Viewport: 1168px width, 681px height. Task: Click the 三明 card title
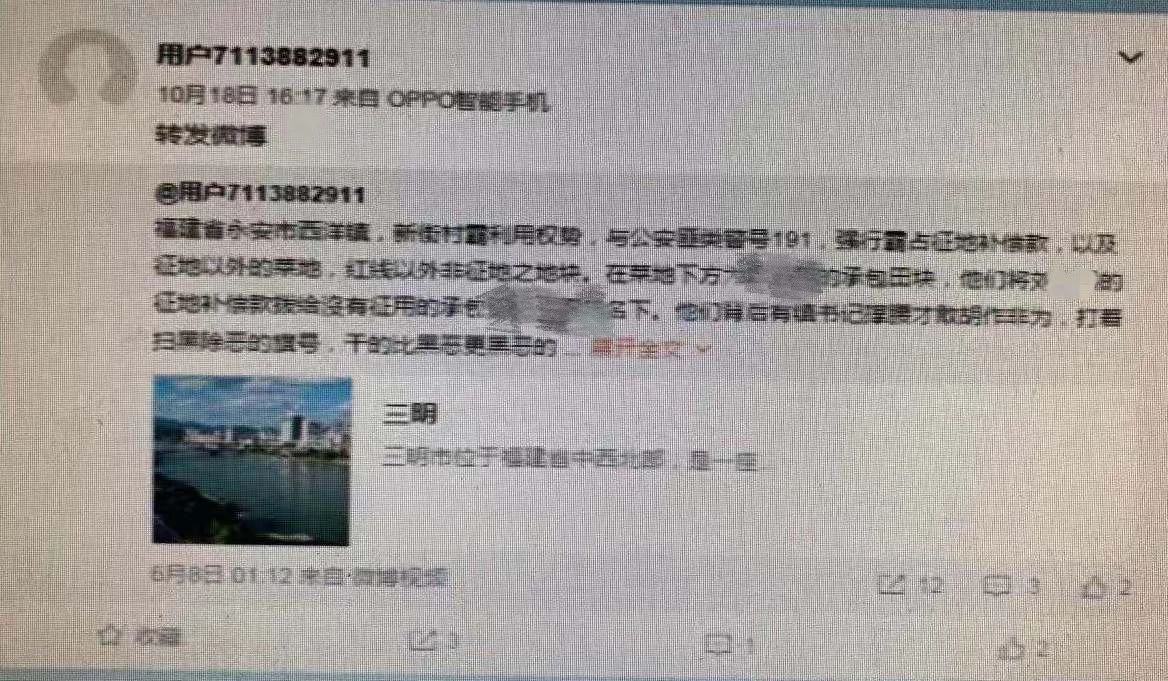[x=409, y=413]
